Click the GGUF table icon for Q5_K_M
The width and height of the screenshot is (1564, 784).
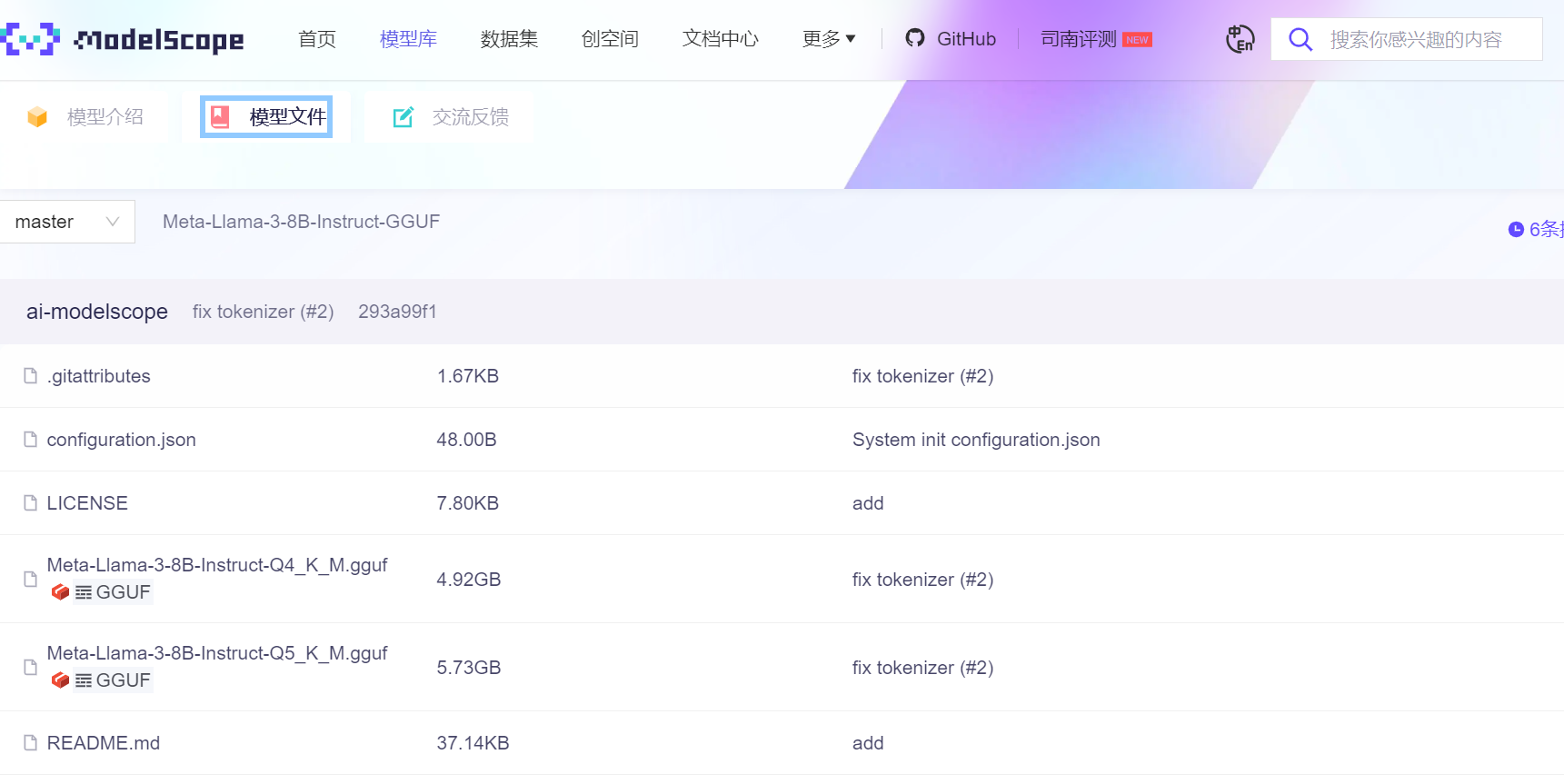click(84, 680)
